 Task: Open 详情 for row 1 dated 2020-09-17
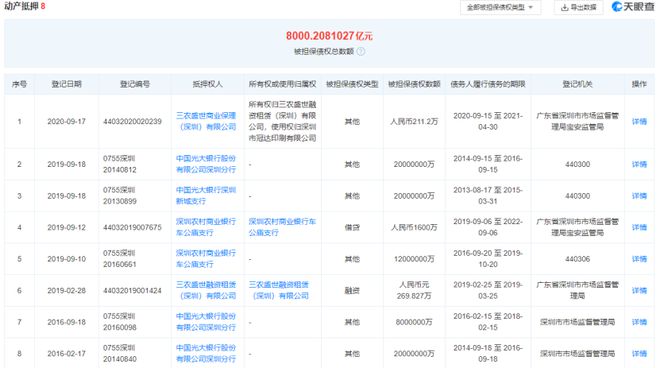[639, 122]
